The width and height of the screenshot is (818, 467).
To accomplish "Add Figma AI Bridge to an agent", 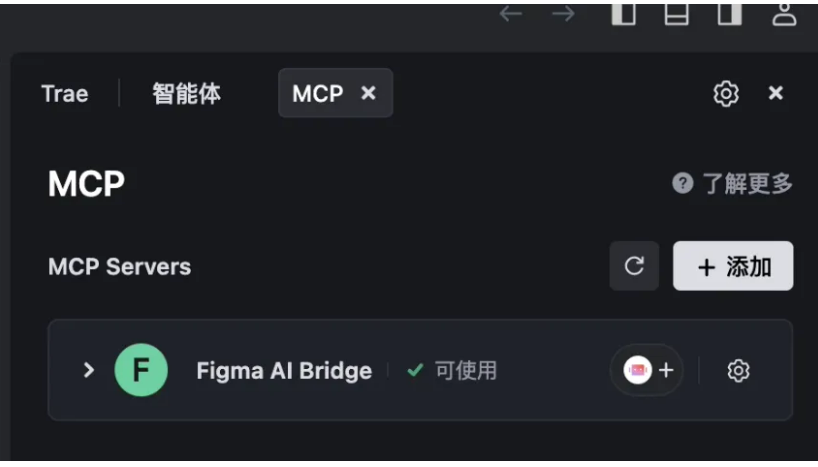I will tap(647, 370).
